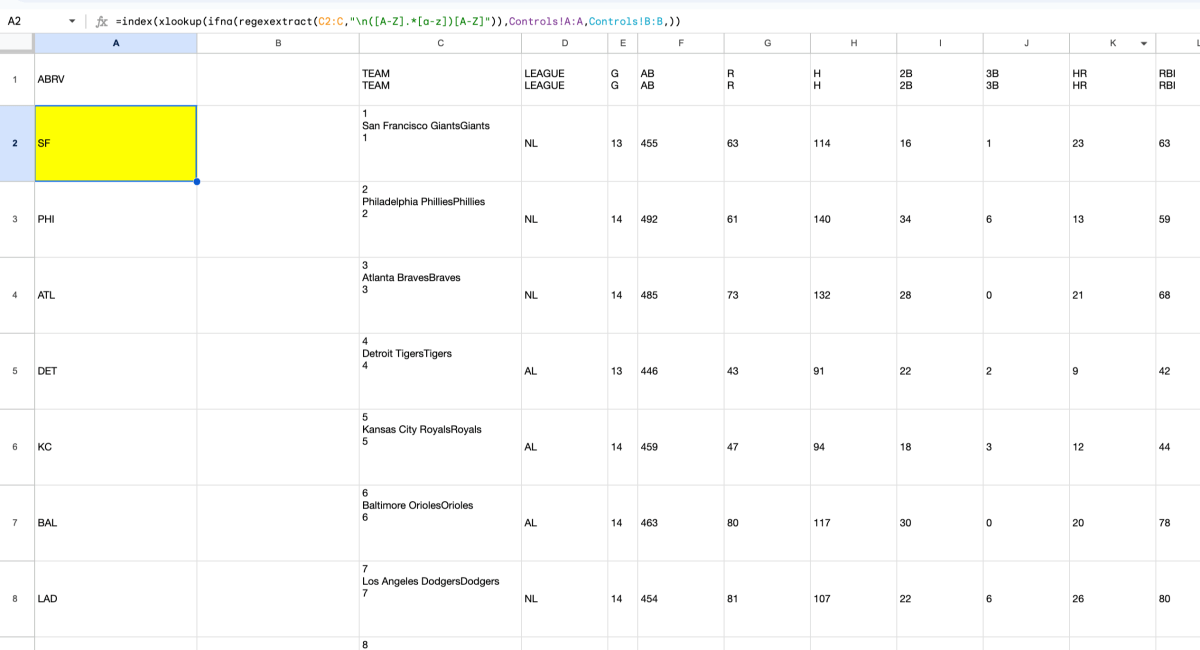This screenshot has width=1200, height=650.
Task: Select column A header
Action: click(x=116, y=43)
